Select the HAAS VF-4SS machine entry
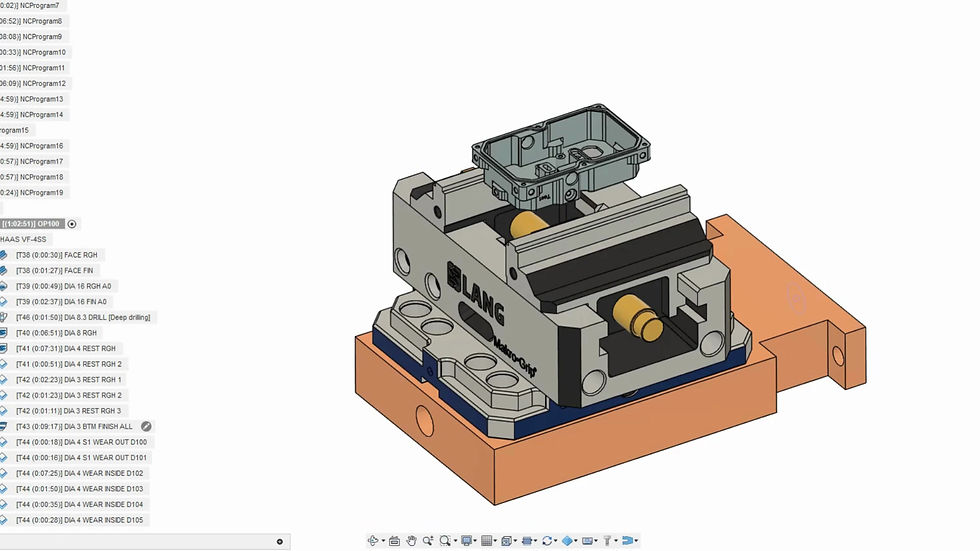The image size is (980, 551). coord(23,239)
